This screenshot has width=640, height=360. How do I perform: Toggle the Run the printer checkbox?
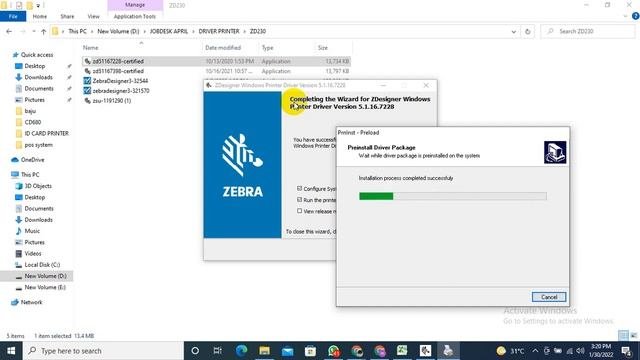click(300, 200)
